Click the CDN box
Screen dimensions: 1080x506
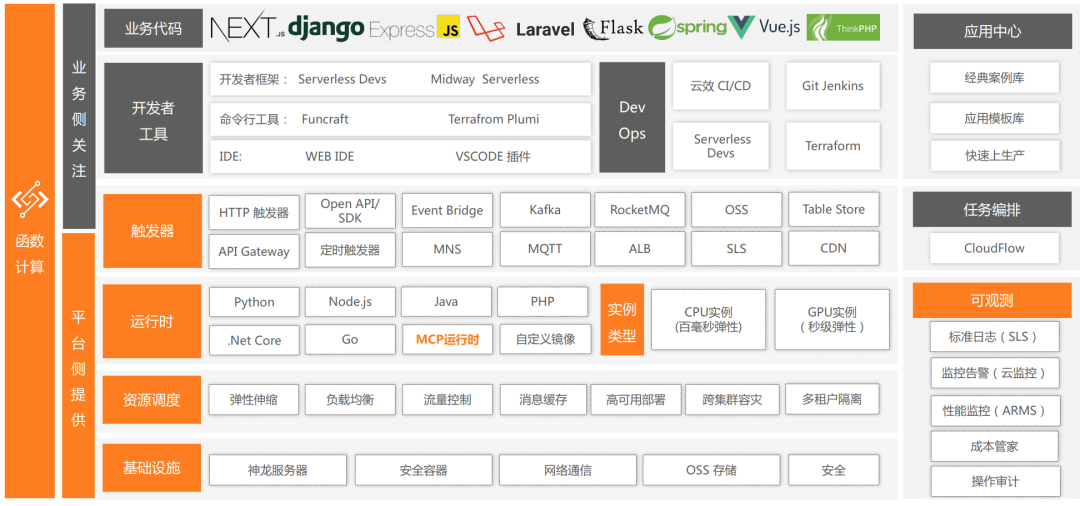[x=833, y=249]
